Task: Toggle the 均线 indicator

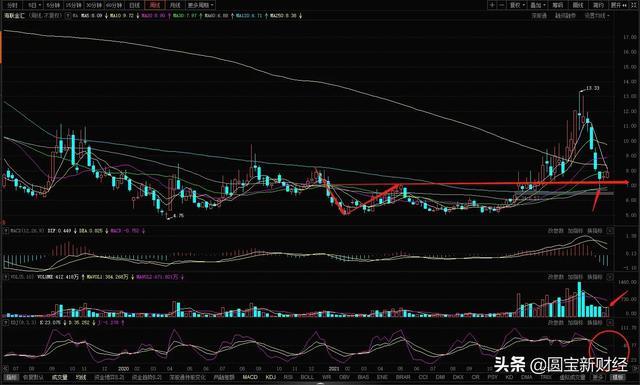Action: [x=81, y=377]
